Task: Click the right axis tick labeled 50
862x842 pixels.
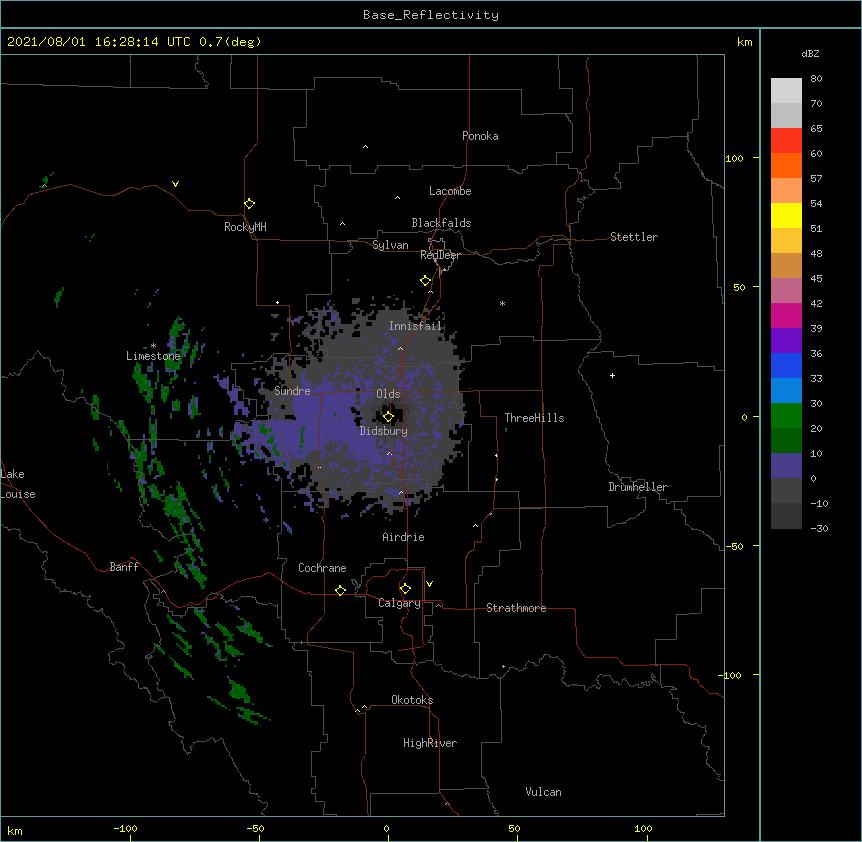Action: 739,287
